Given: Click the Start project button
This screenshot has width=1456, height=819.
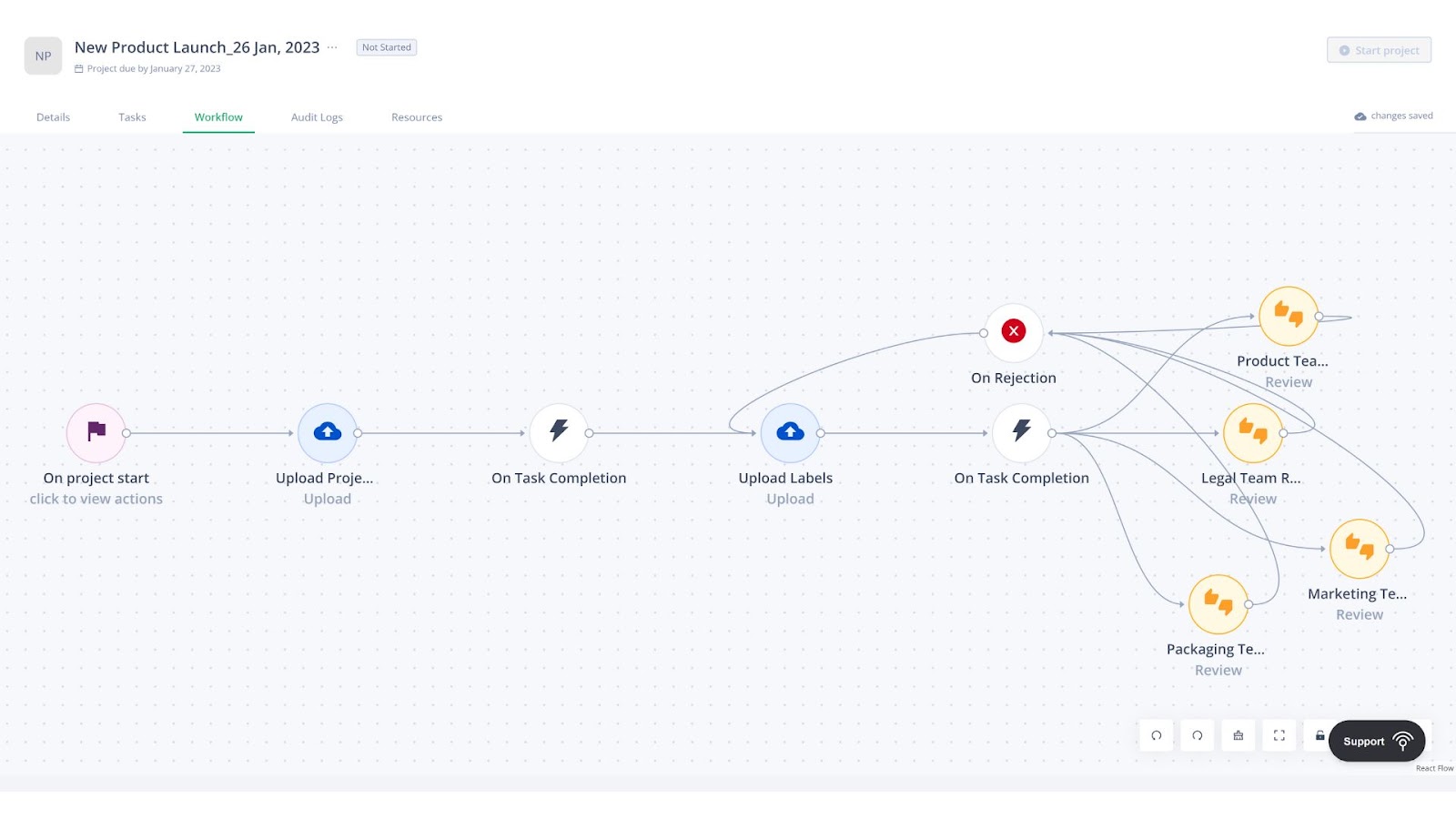Looking at the screenshot, I should [1378, 50].
